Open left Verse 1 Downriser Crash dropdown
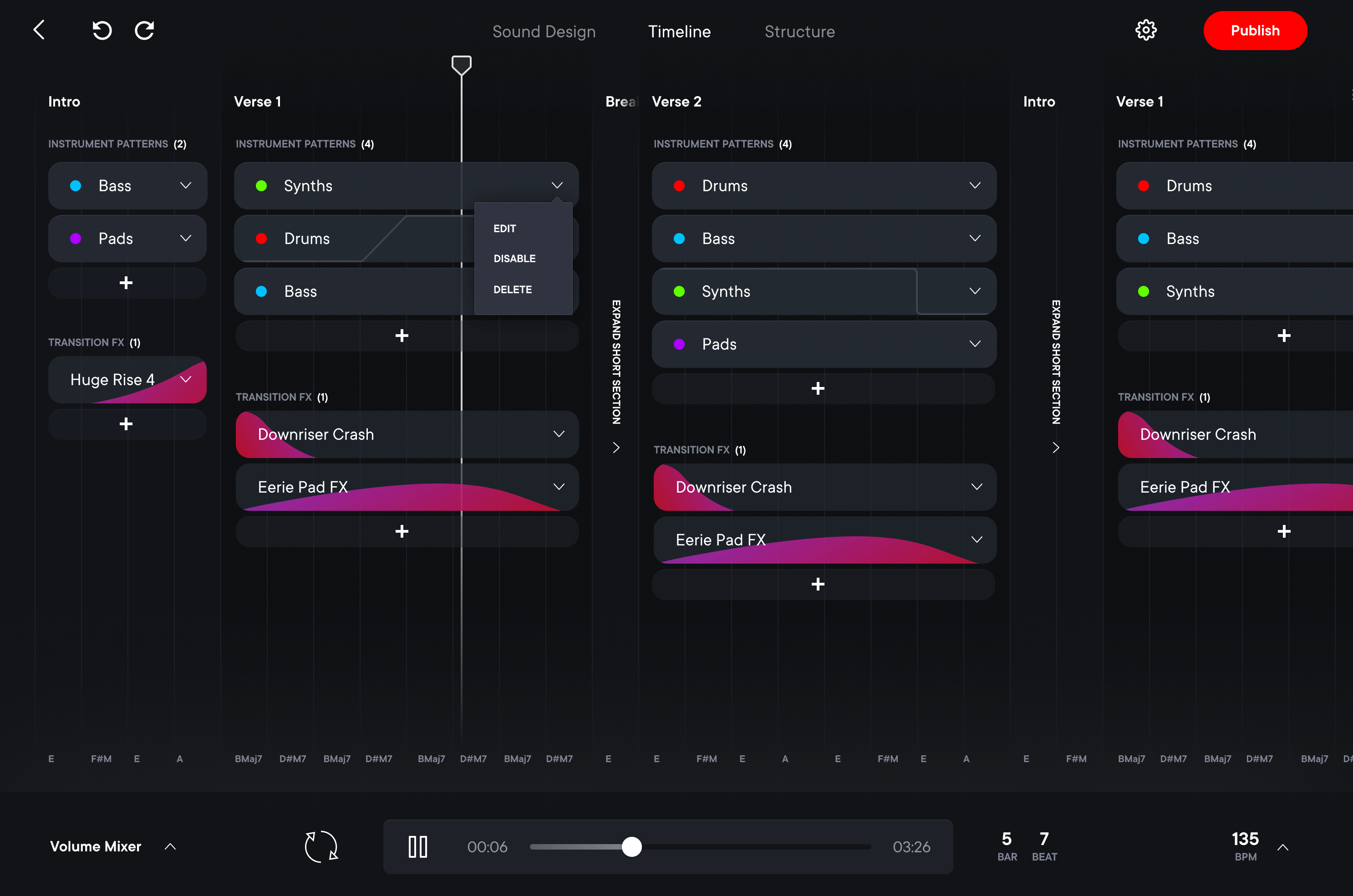Screen dimensions: 1353x896 (559, 434)
